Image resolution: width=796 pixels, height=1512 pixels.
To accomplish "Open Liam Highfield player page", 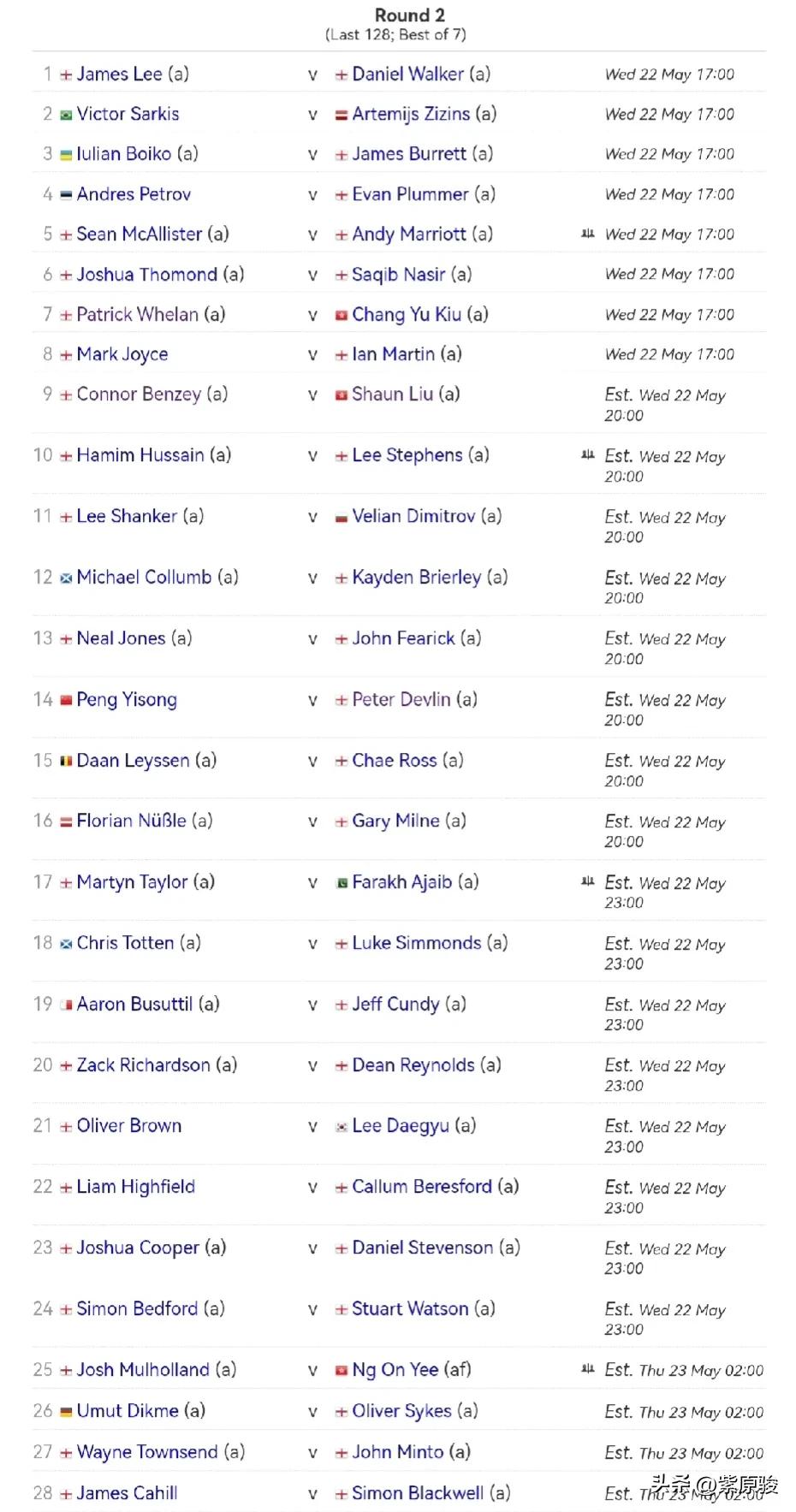I will point(135,1187).
